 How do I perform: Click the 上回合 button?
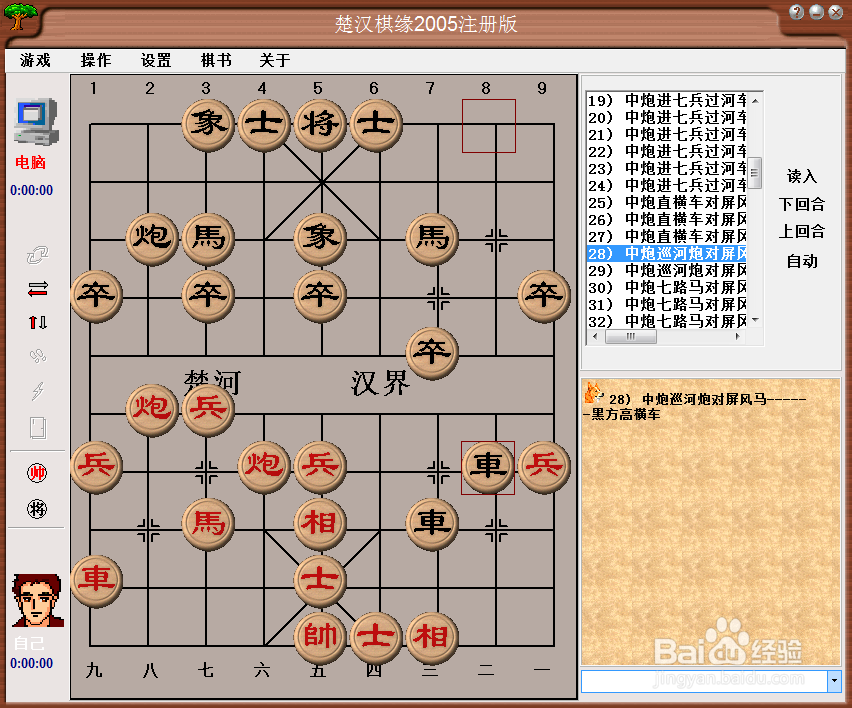pyautogui.click(x=802, y=232)
